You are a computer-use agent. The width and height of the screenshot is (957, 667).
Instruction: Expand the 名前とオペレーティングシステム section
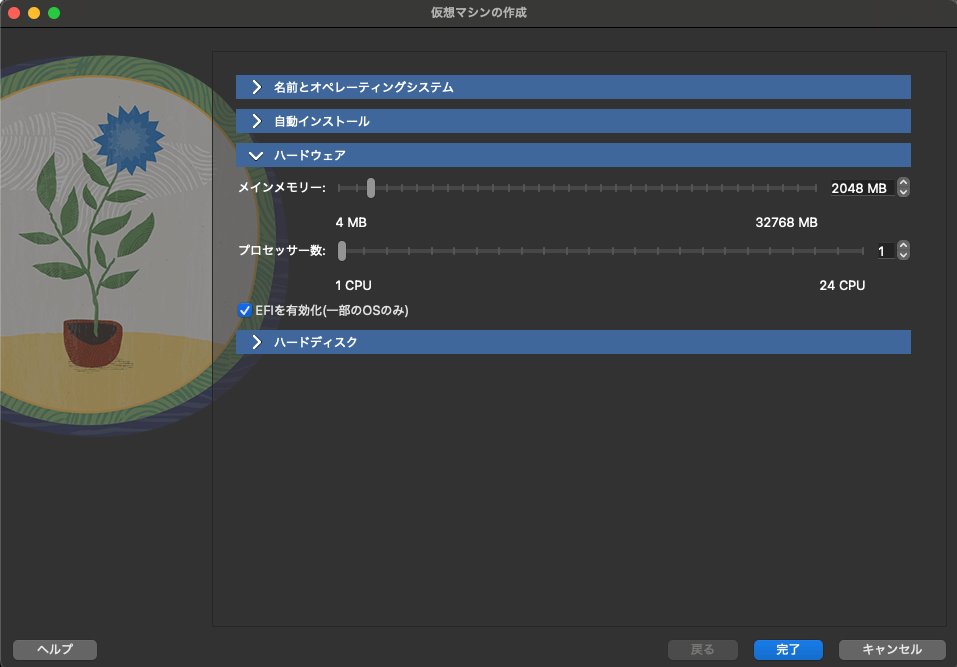(x=573, y=87)
